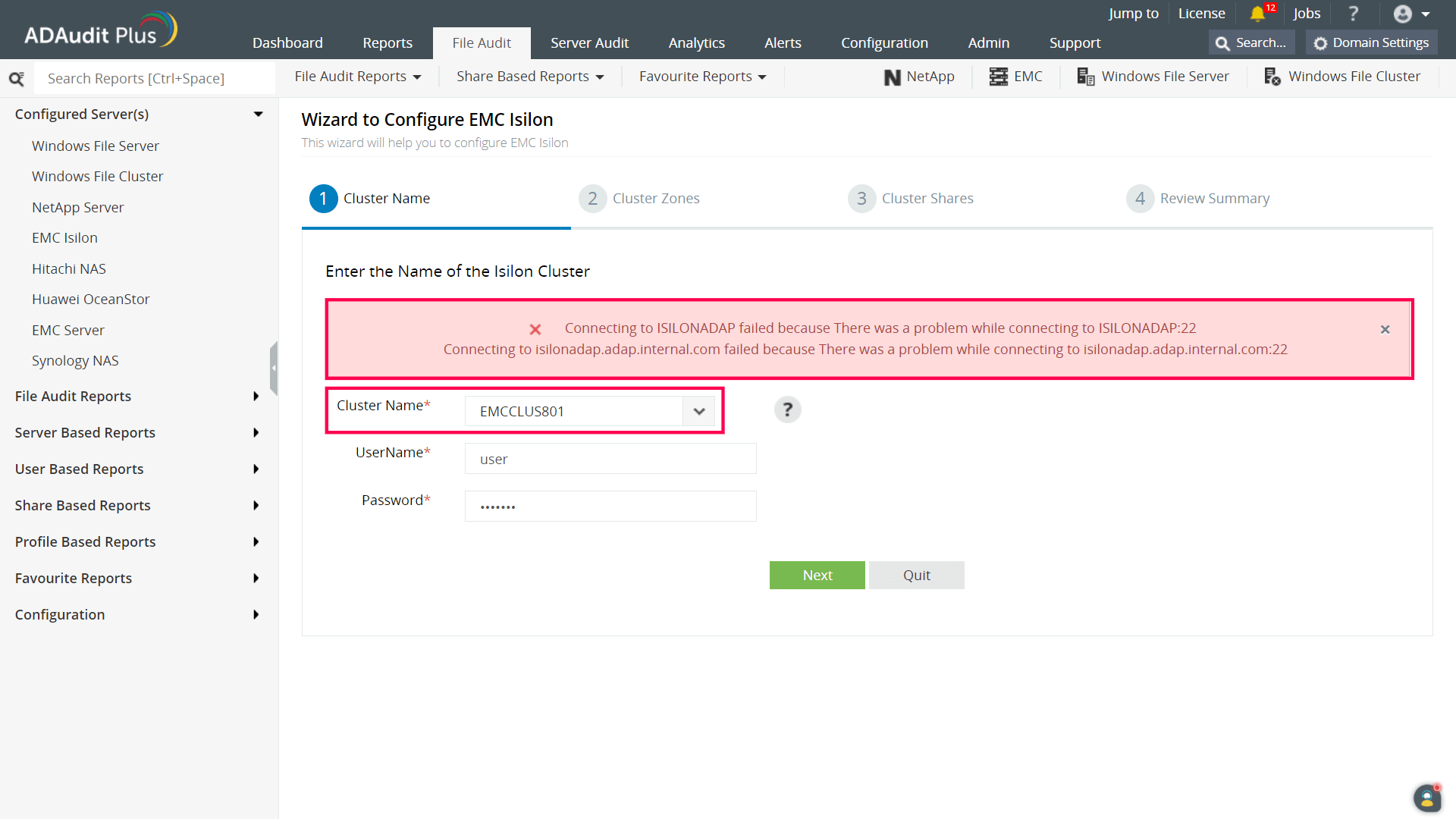Open Windows File Server from the toolbar
This screenshot has height=819, width=1456.
1153,77
